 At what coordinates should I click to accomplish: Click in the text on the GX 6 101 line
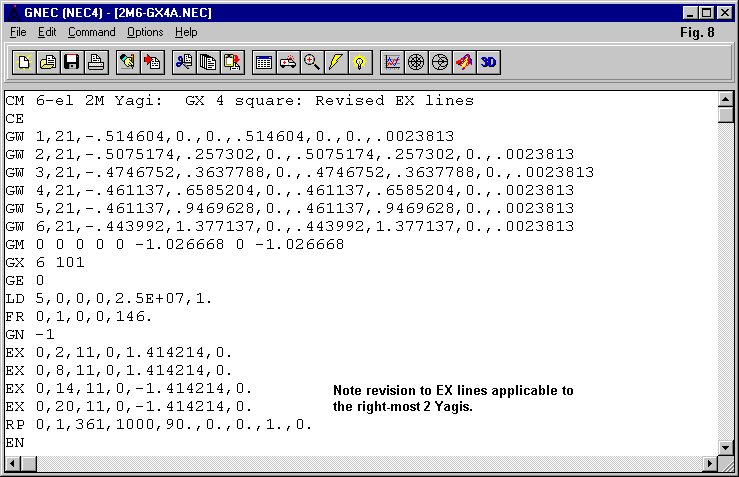45,262
